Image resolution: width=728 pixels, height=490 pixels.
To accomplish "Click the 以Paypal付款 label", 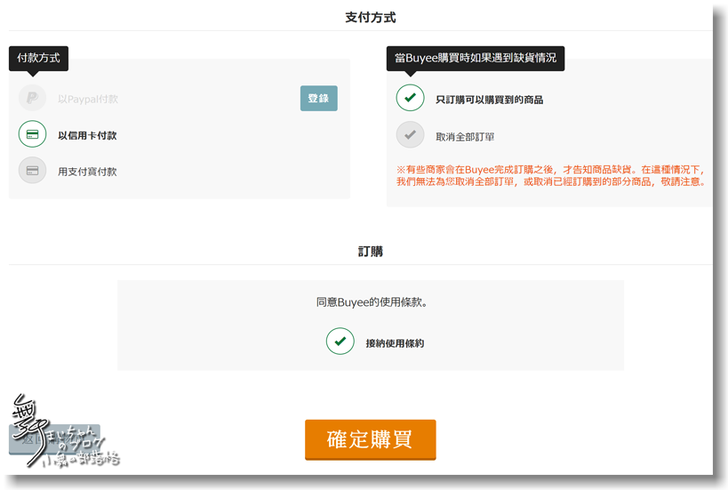I will [x=88, y=99].
